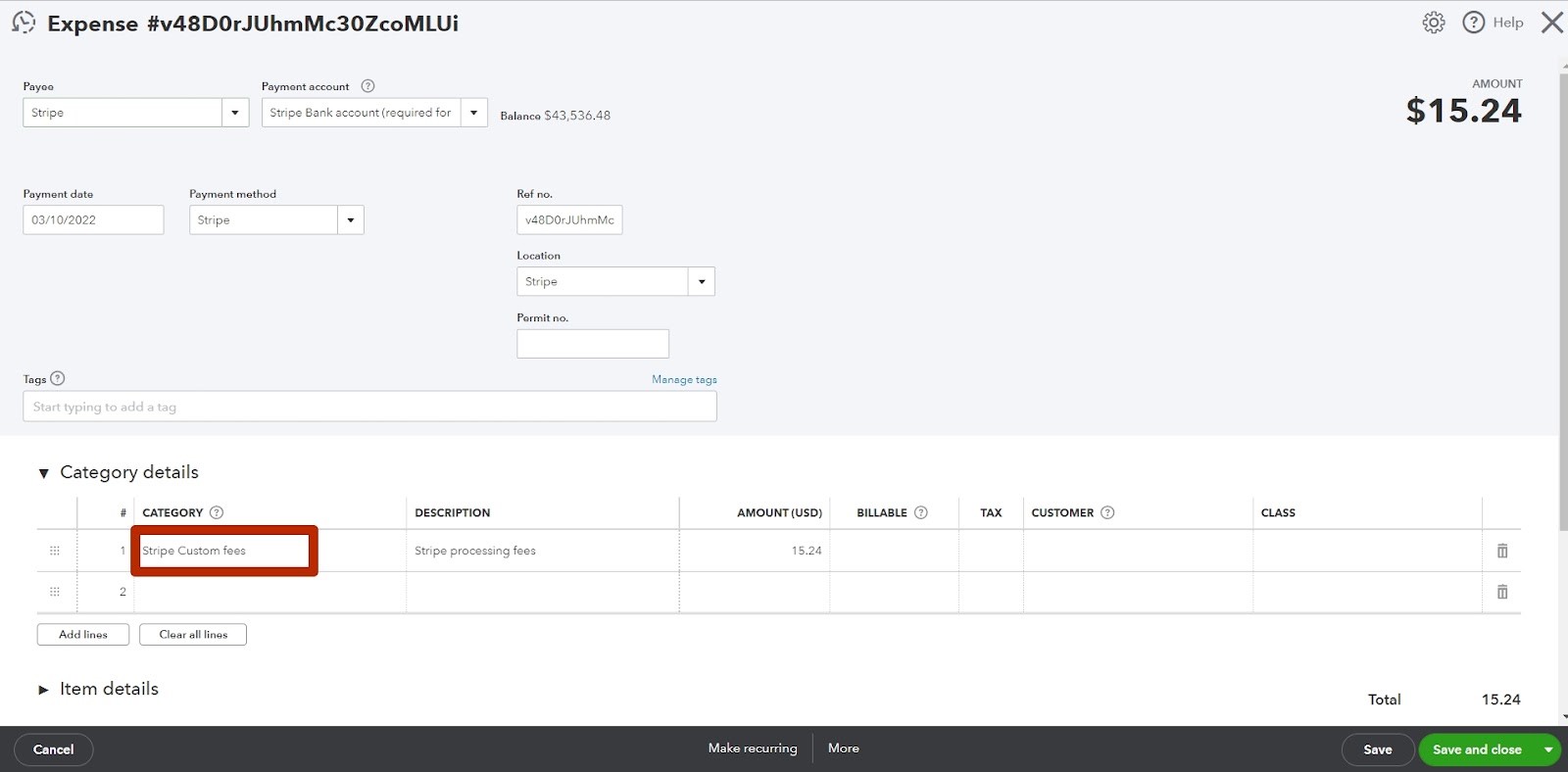Viewport: 1568px width, 772px height.
Task: Grab the drag handle of line 2
Action: tap(55, 592)
